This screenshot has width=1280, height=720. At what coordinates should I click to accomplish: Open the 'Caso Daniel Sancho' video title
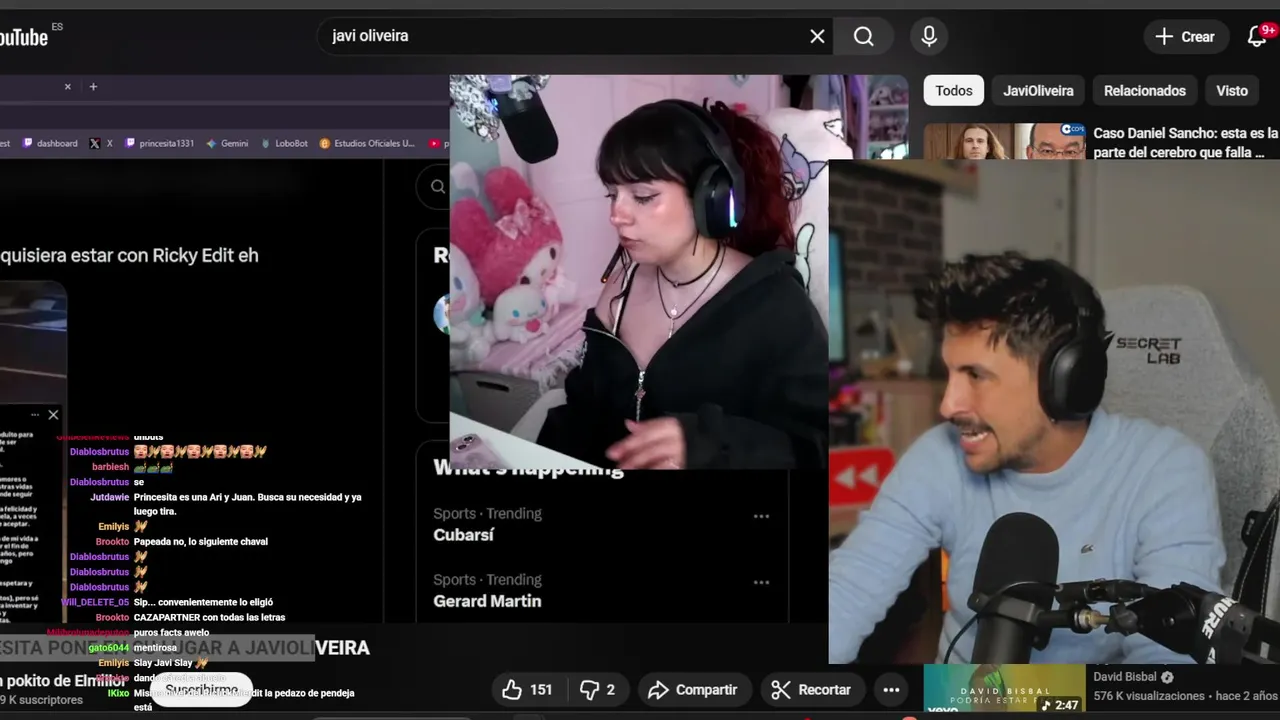(x=1186, y=142)
